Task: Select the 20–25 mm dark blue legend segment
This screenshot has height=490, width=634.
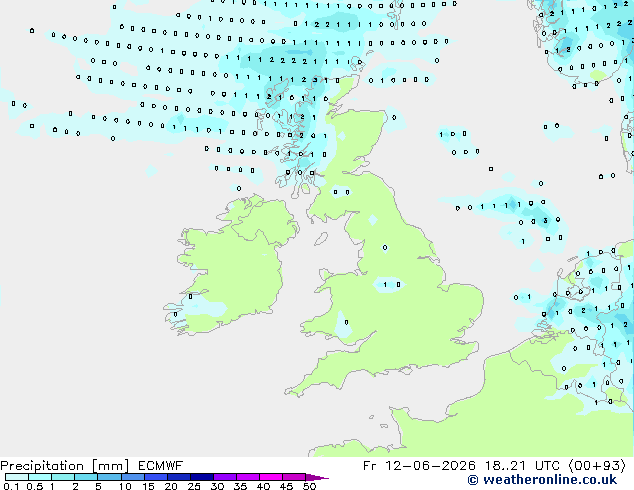Action: click(x=179, y=477)
